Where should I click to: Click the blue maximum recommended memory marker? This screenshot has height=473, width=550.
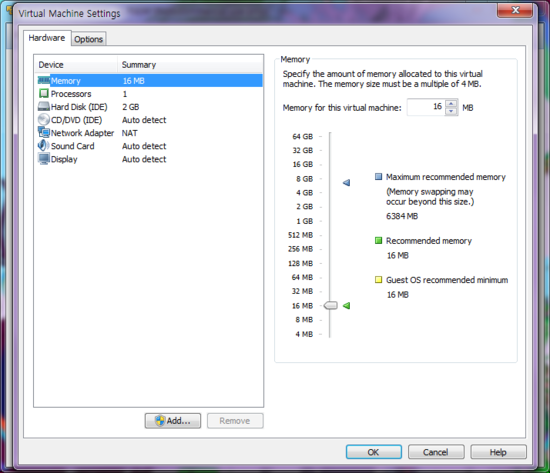(x=346, y=182)
